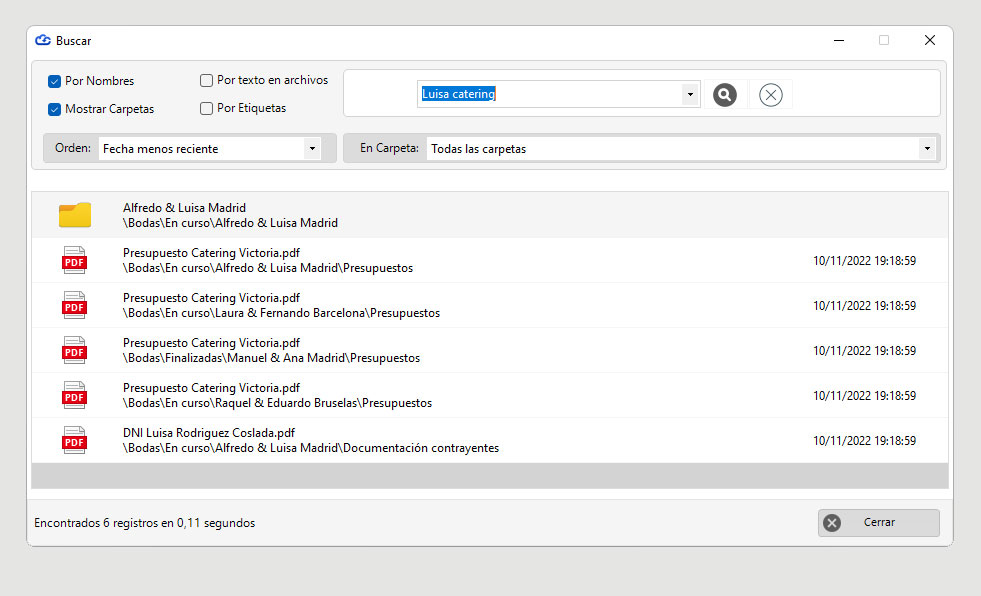Click the Cerrar button
The image size is (981, 596).
point(878,523)
